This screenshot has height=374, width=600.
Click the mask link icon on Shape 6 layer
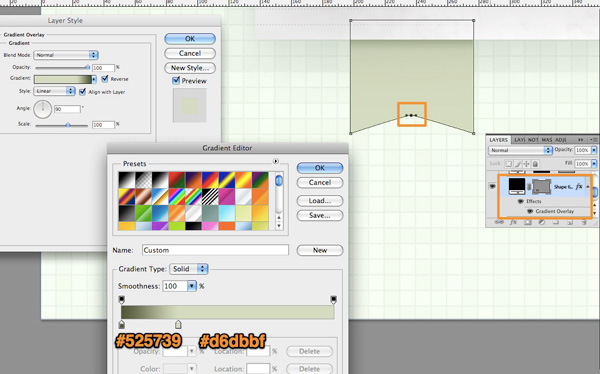[529, 187]
